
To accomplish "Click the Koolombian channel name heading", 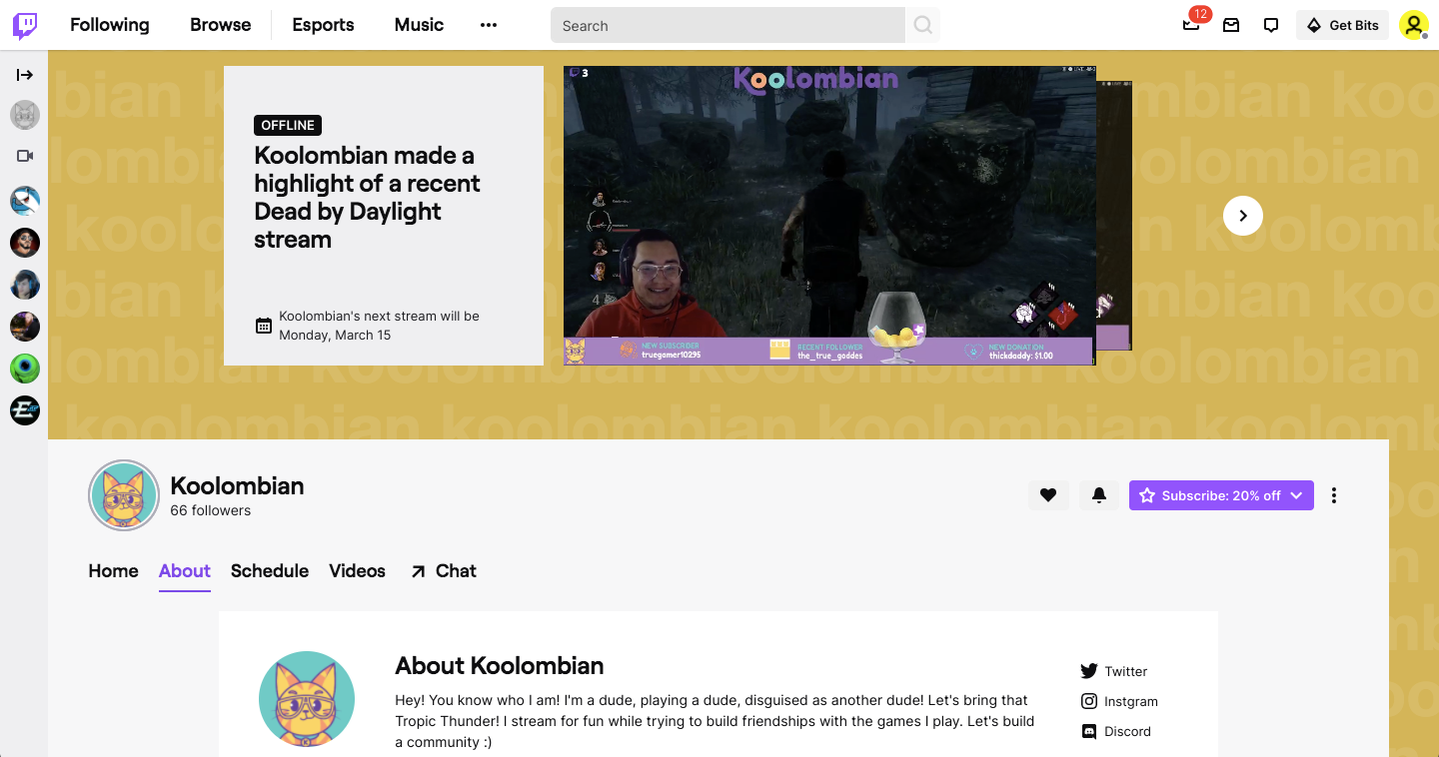I will click(237, 485).
